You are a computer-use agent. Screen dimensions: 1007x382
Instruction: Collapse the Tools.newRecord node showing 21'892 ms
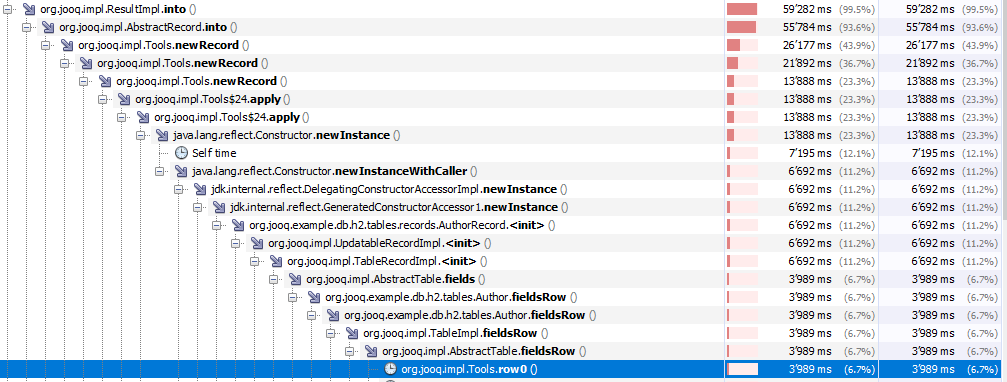(64, 63)
